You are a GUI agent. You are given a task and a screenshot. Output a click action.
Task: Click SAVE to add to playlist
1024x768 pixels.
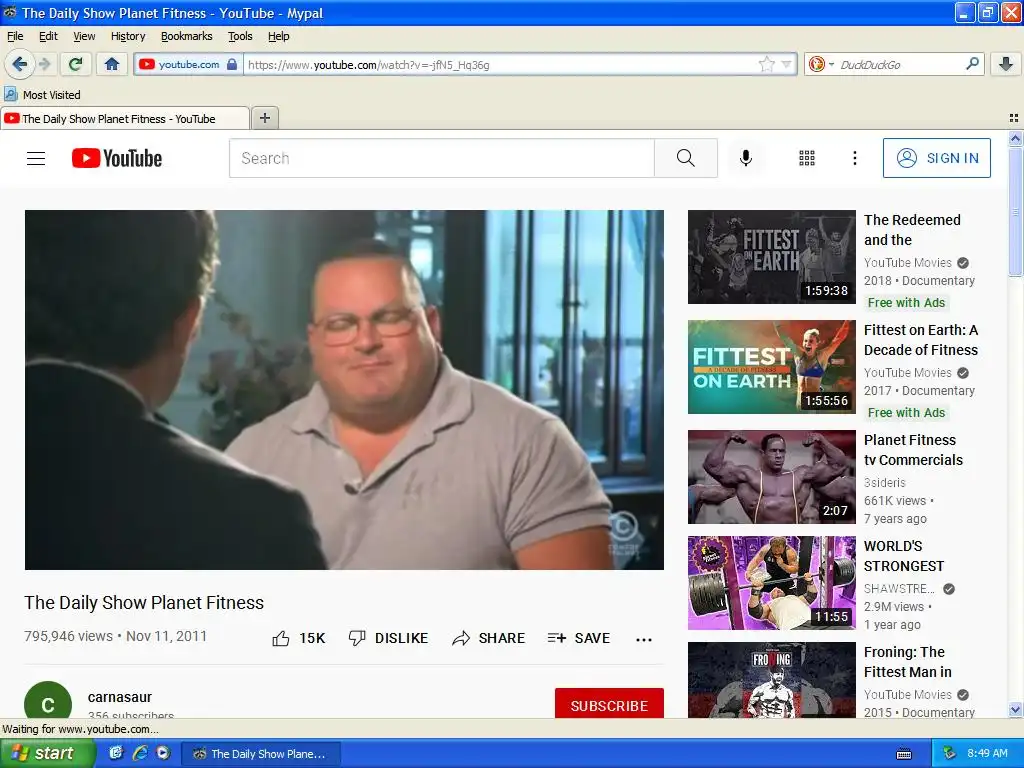(579, 638)
